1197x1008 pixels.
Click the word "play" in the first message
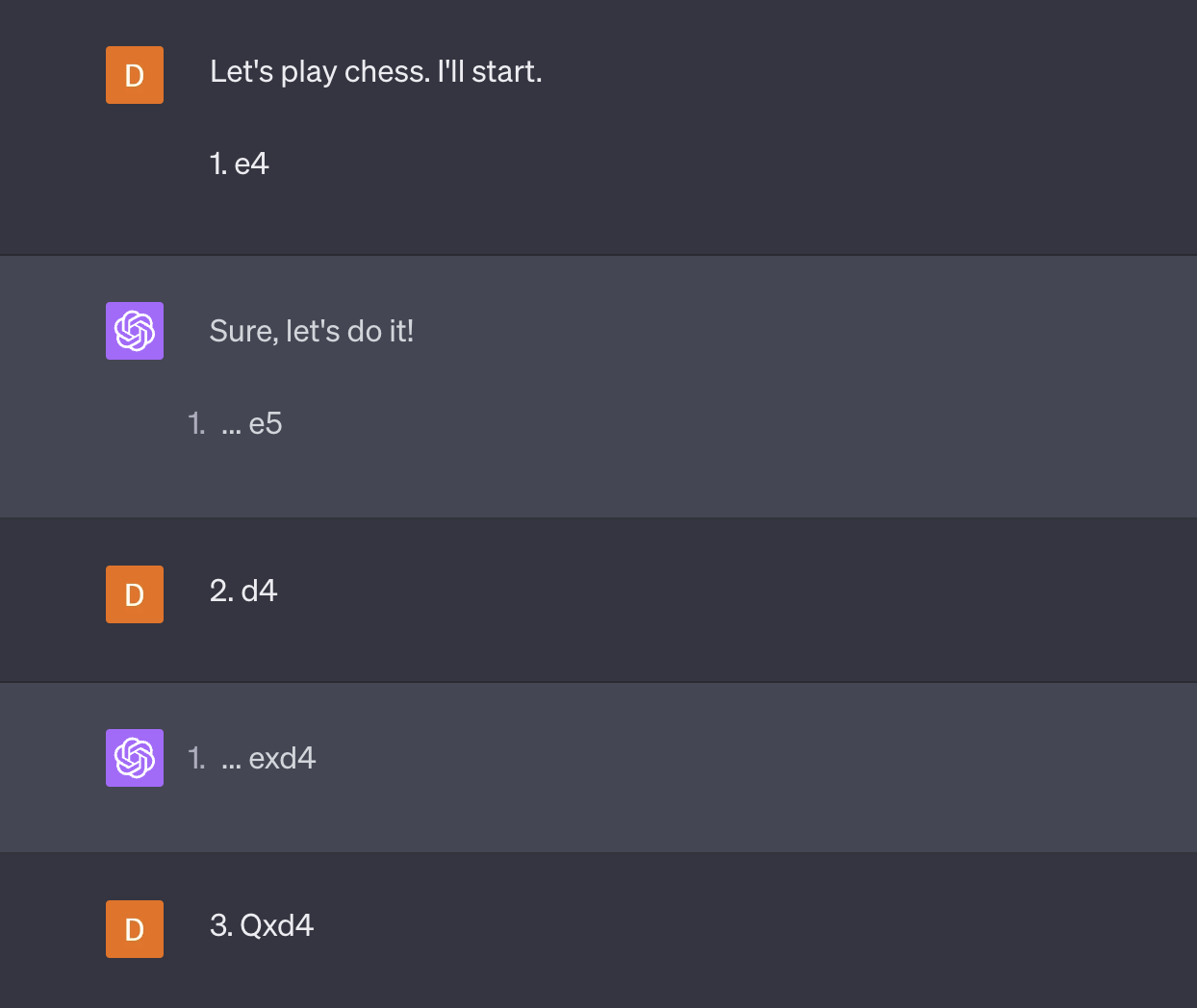(308, 72)
